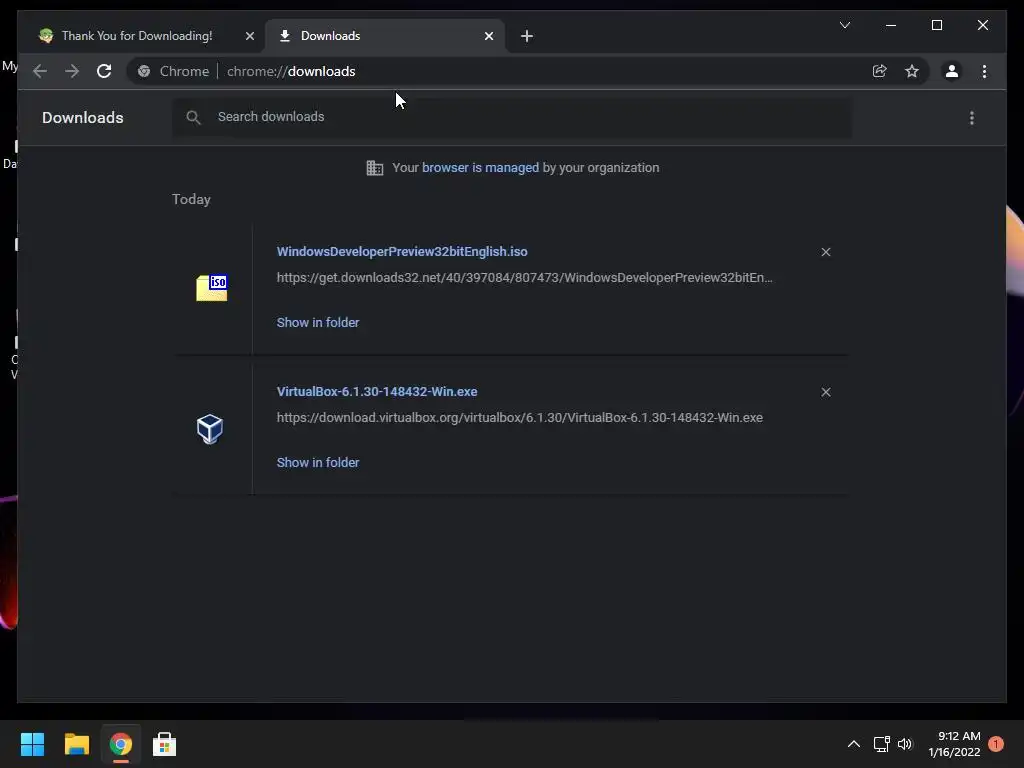Open the Chrome three-dot main menu

tap(984, 71)
